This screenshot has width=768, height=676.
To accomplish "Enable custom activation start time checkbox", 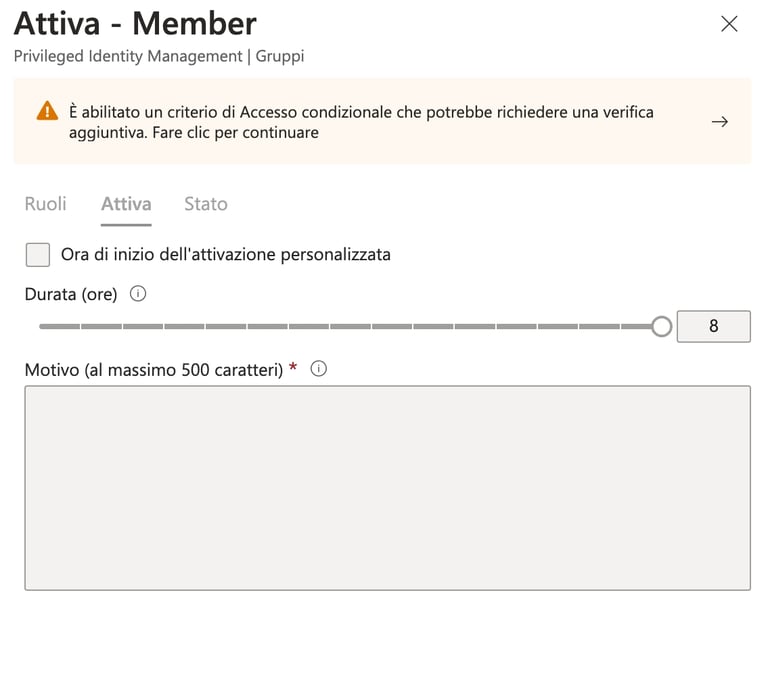I will click(38, 255).
